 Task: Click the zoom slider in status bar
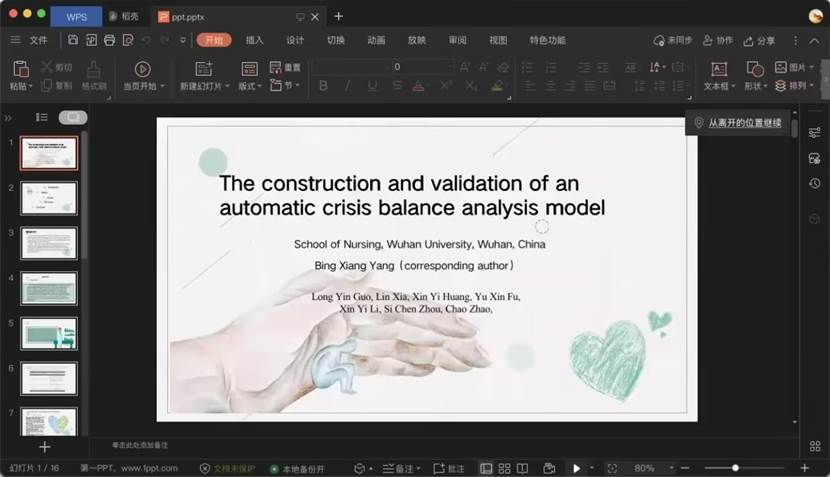point(736,468)
